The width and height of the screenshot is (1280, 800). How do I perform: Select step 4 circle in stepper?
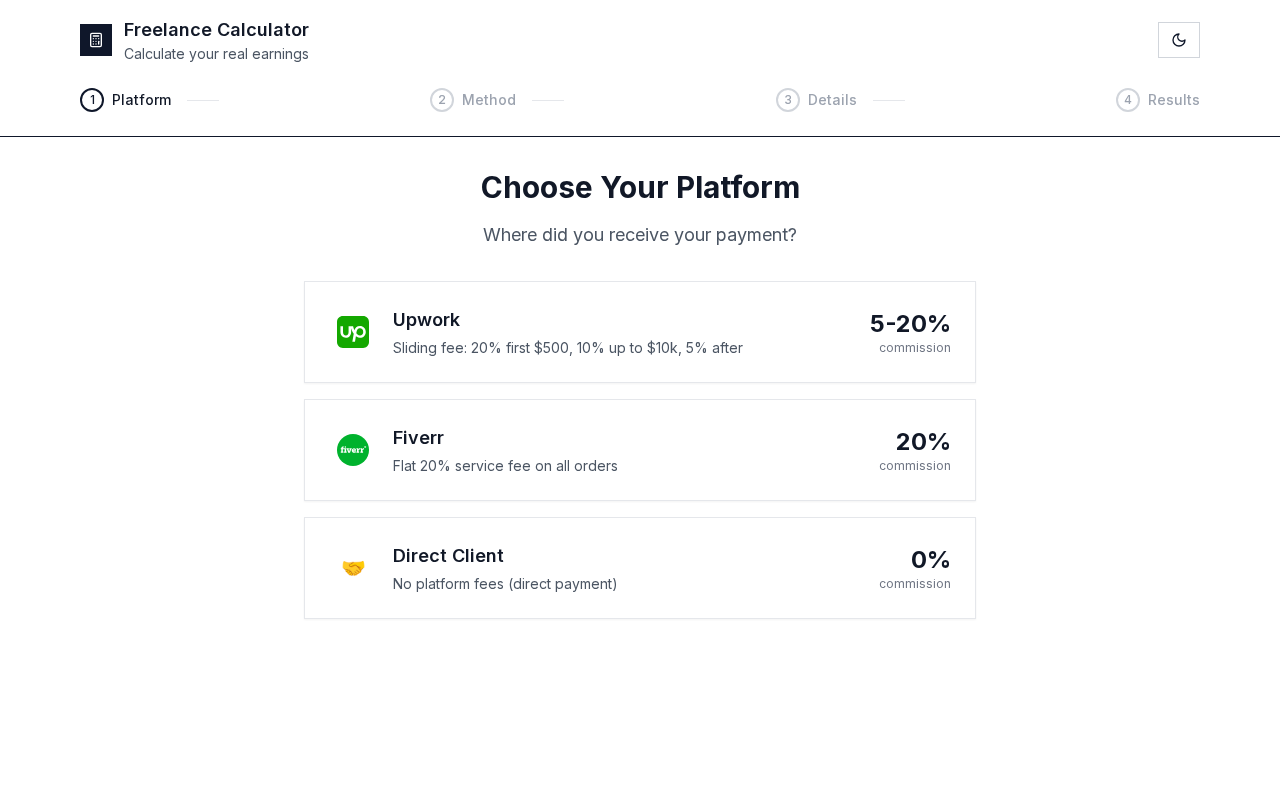[1128, 100]
